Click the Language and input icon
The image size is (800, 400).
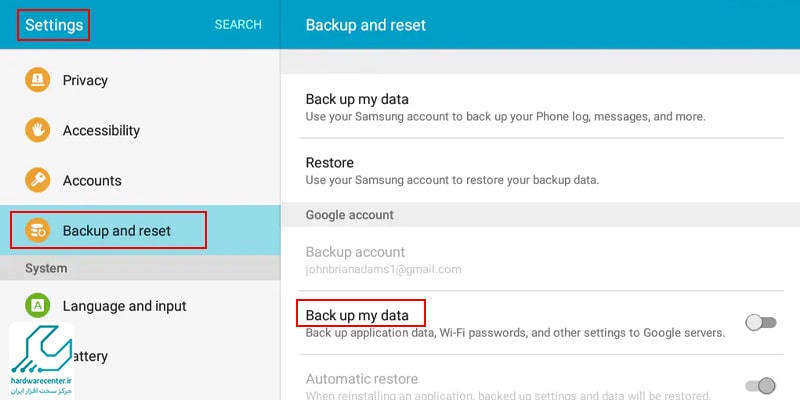37,306
